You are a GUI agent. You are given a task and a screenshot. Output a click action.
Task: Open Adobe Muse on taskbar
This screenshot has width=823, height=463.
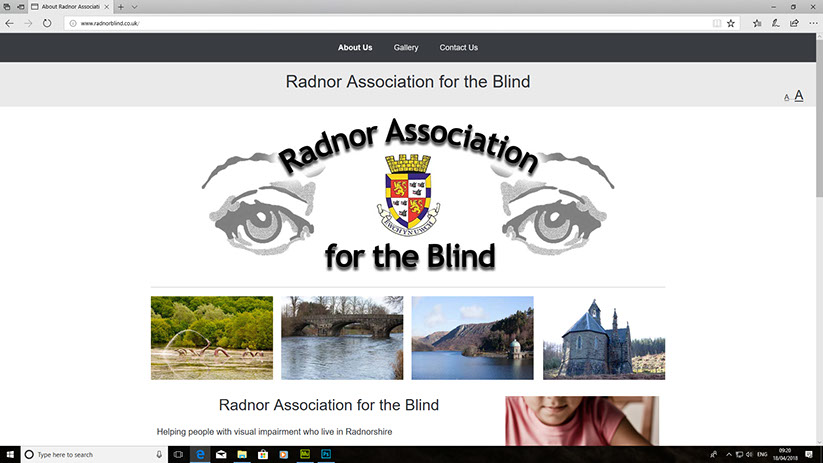[305, 455]
